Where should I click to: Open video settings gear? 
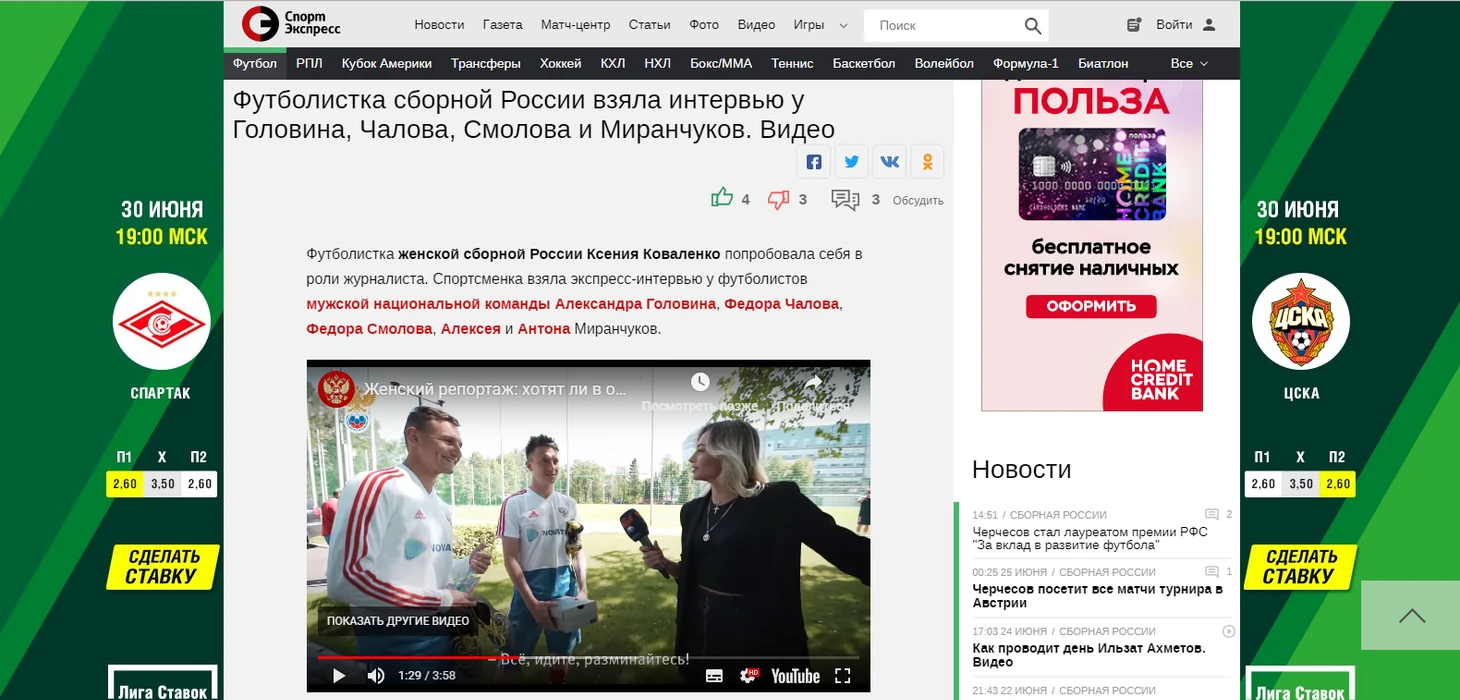[x=748, y=676]
